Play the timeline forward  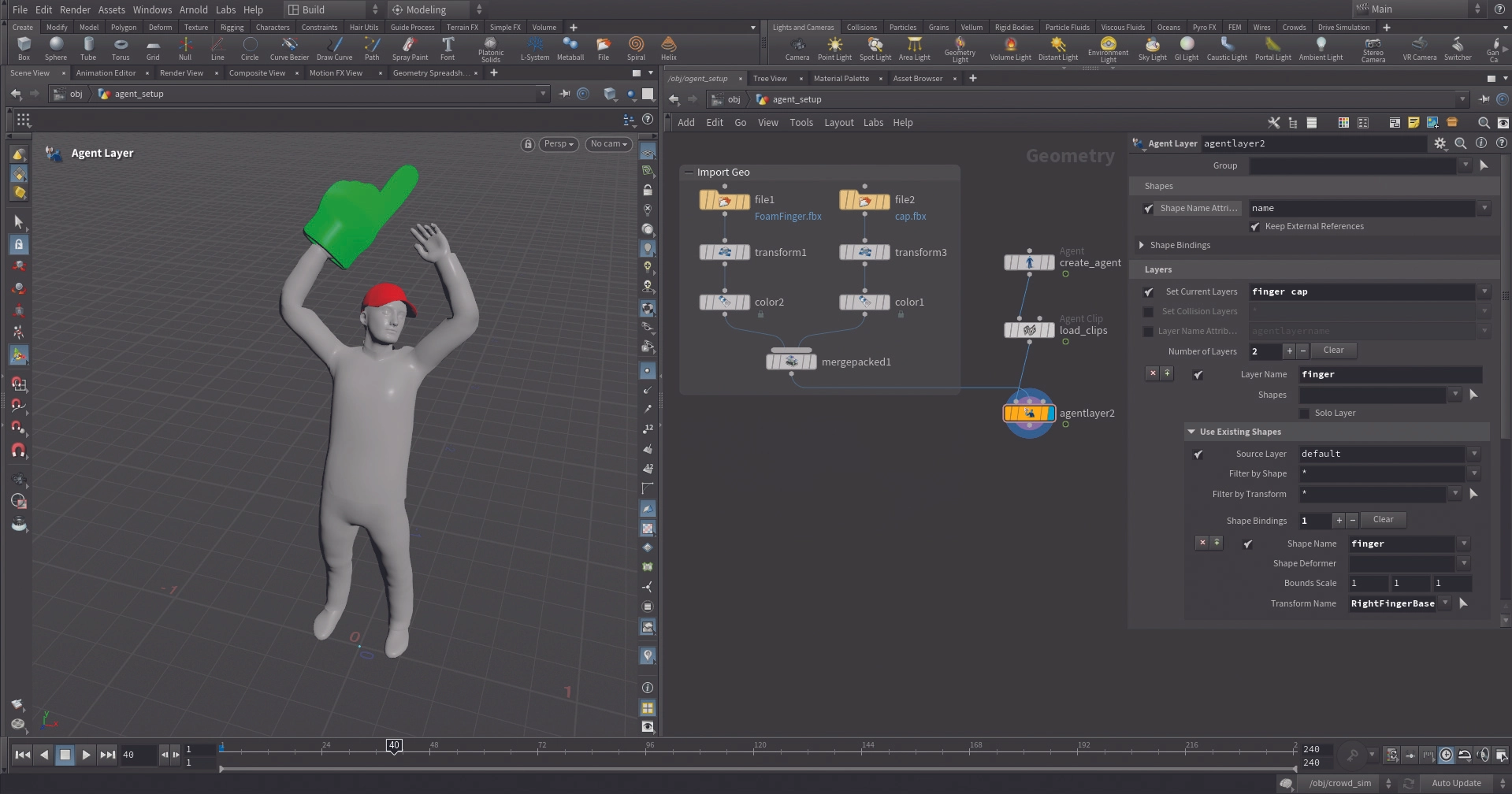point(86,755)
